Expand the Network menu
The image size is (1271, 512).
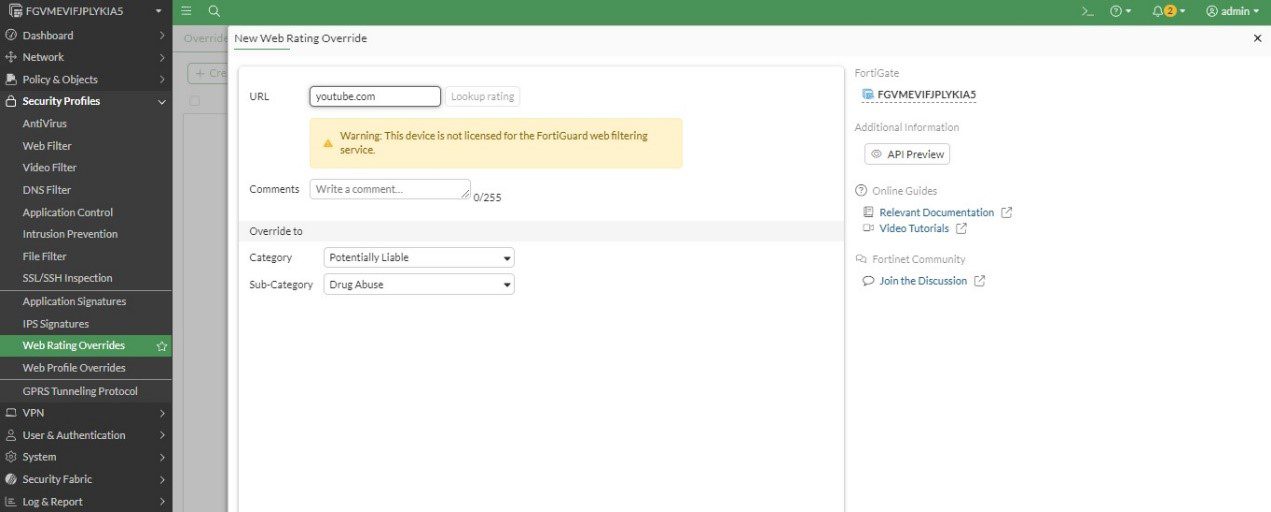(x=86, y=57)
